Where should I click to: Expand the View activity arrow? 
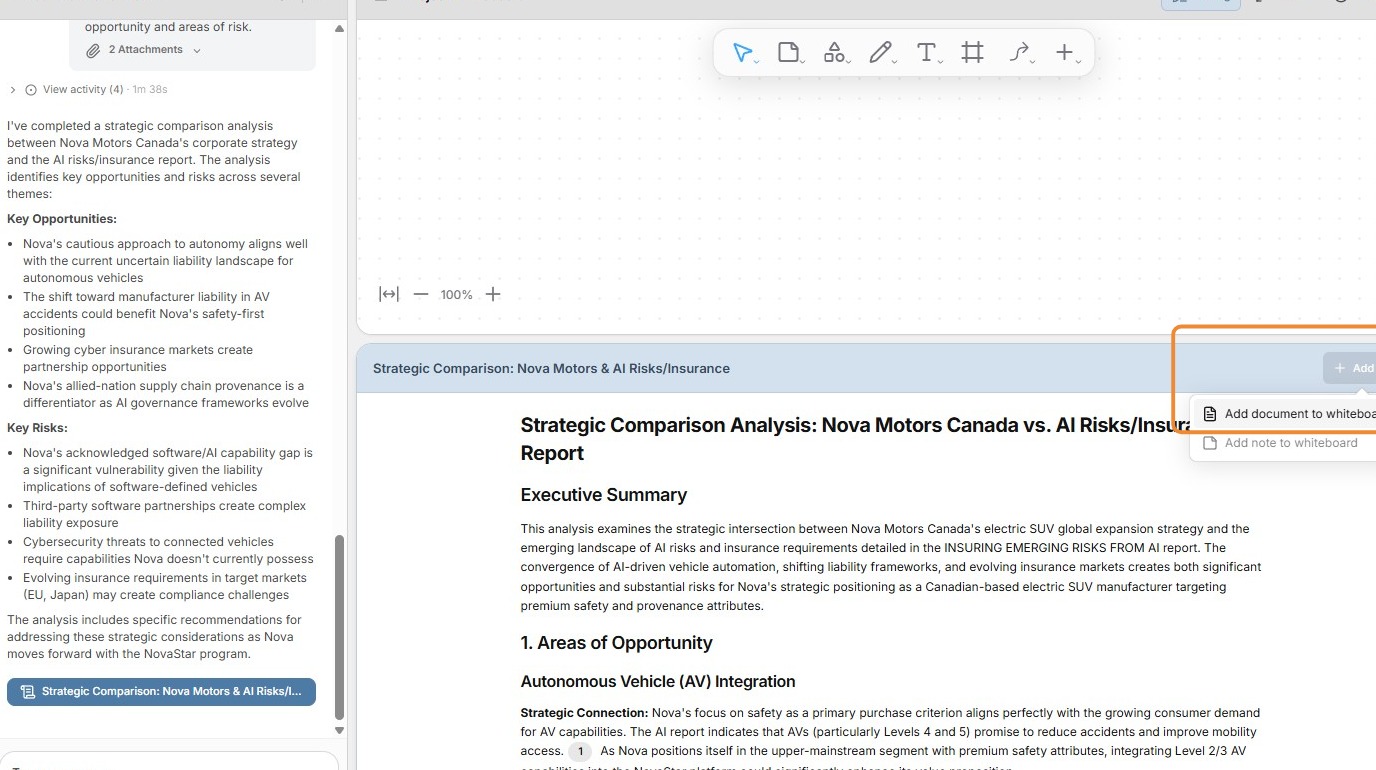pyautogui.click(x=13, y=90)
